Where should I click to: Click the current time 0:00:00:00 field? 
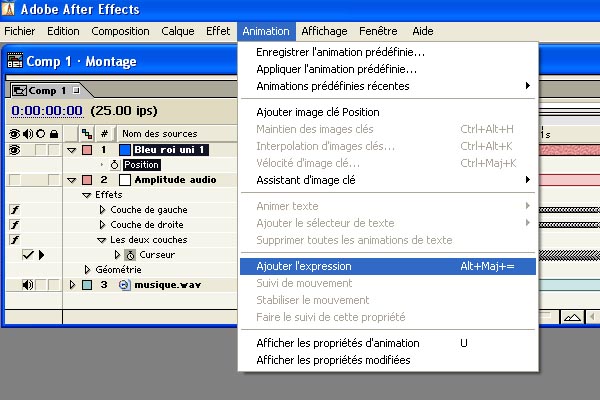tap(47, 111)
